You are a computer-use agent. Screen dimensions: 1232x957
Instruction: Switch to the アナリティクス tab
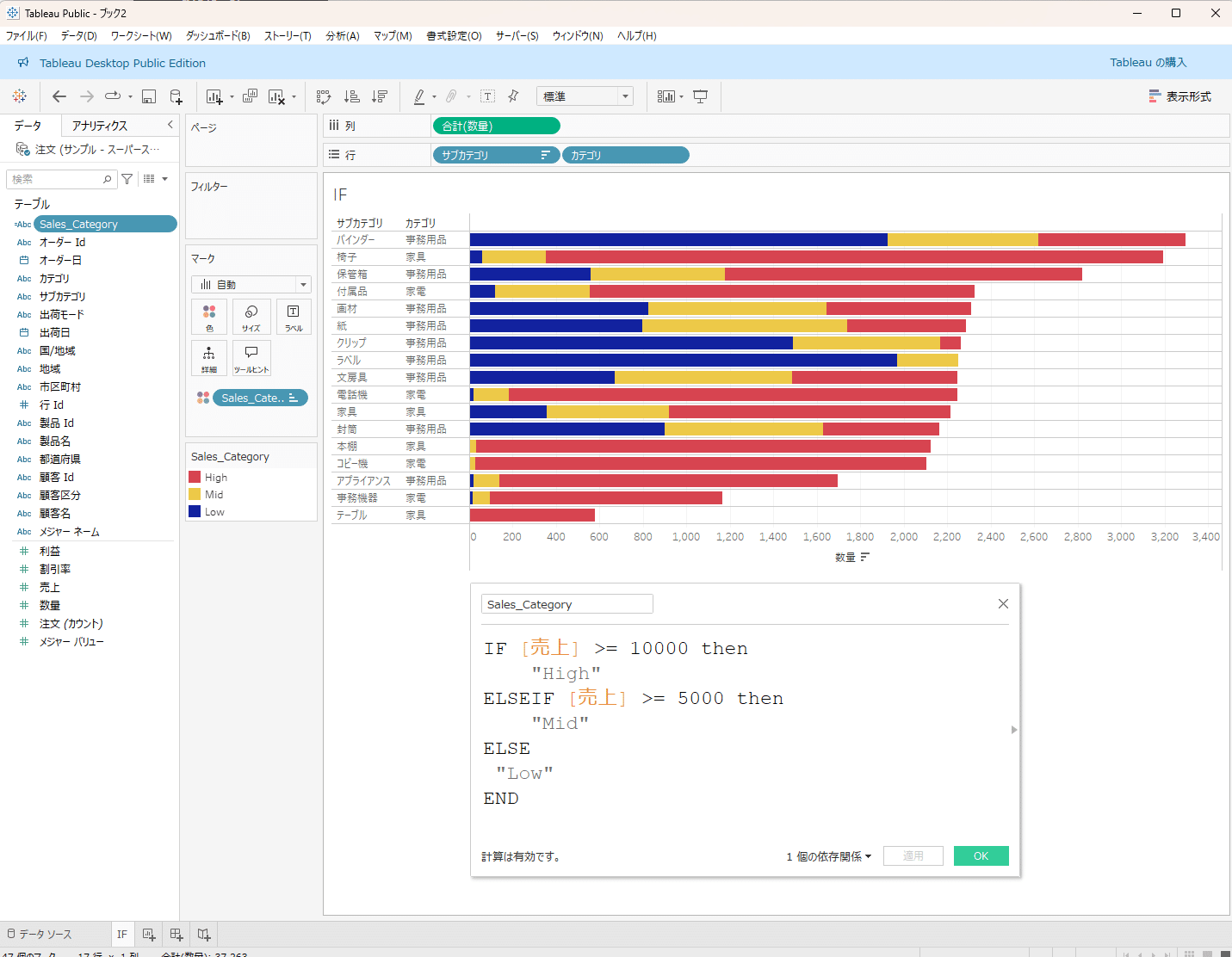(100, 126)
